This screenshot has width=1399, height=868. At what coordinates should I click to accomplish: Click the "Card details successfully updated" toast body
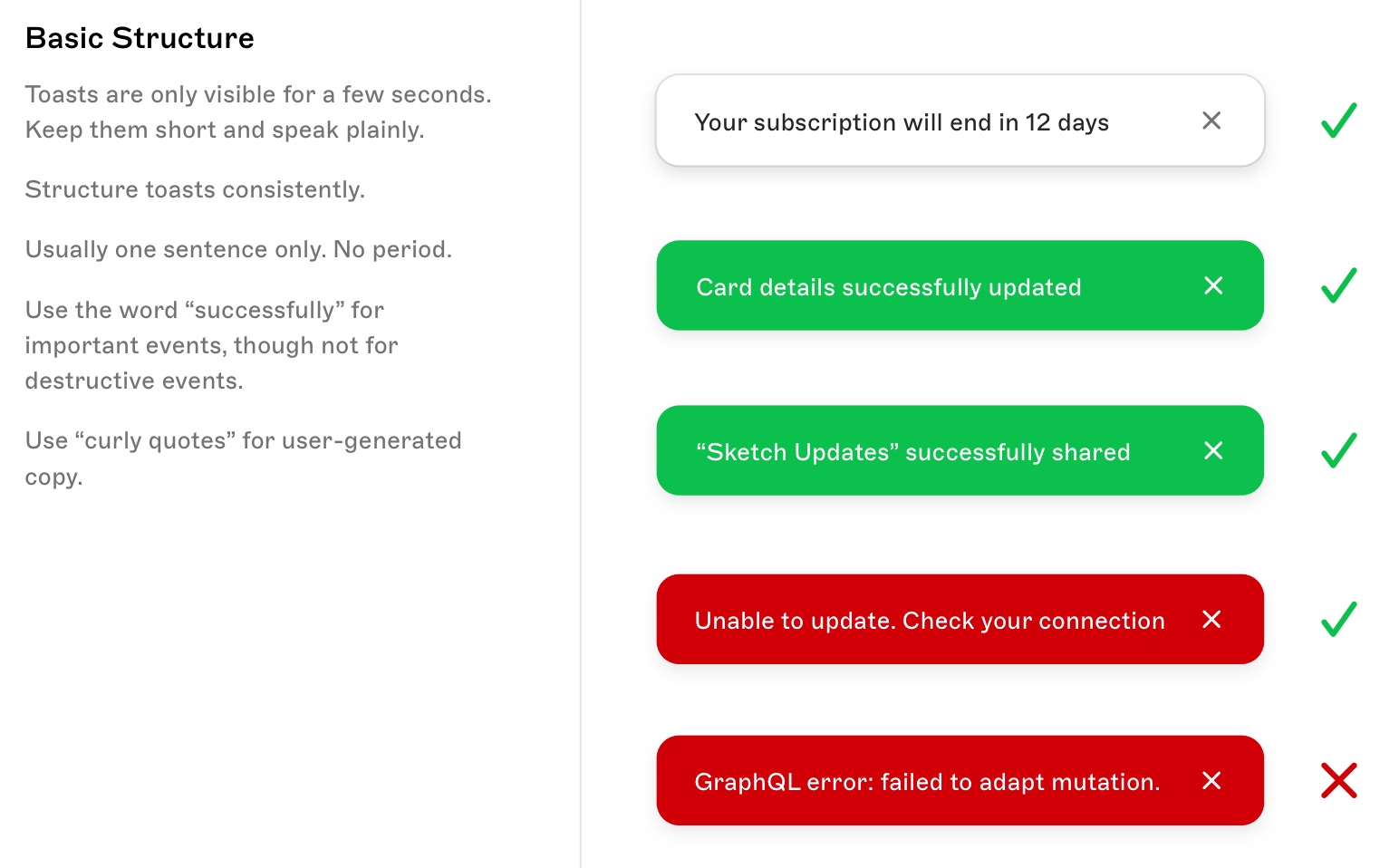888,286
